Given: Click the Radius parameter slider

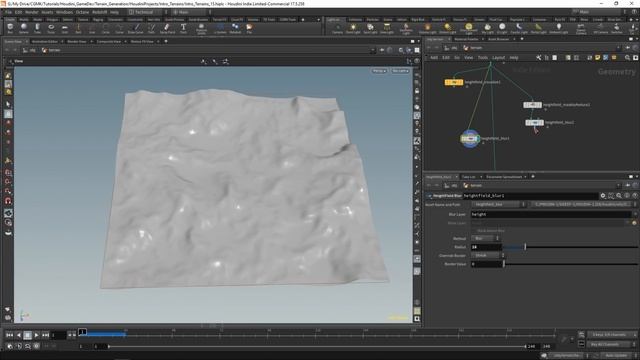Looking at the screenshot, I should point(570,247).
